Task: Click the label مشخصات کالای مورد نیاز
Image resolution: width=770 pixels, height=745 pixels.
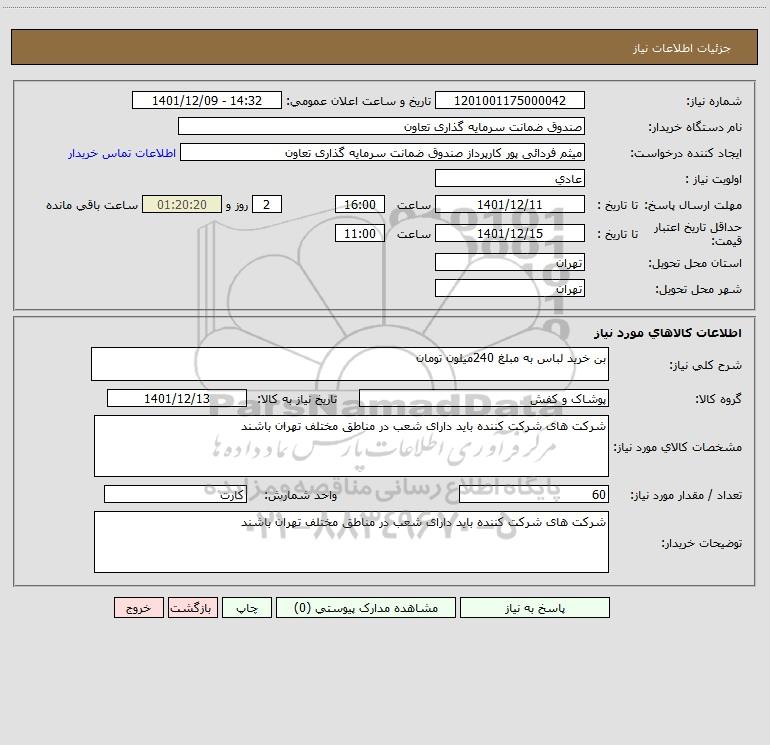Action: (x=678, y=447)
